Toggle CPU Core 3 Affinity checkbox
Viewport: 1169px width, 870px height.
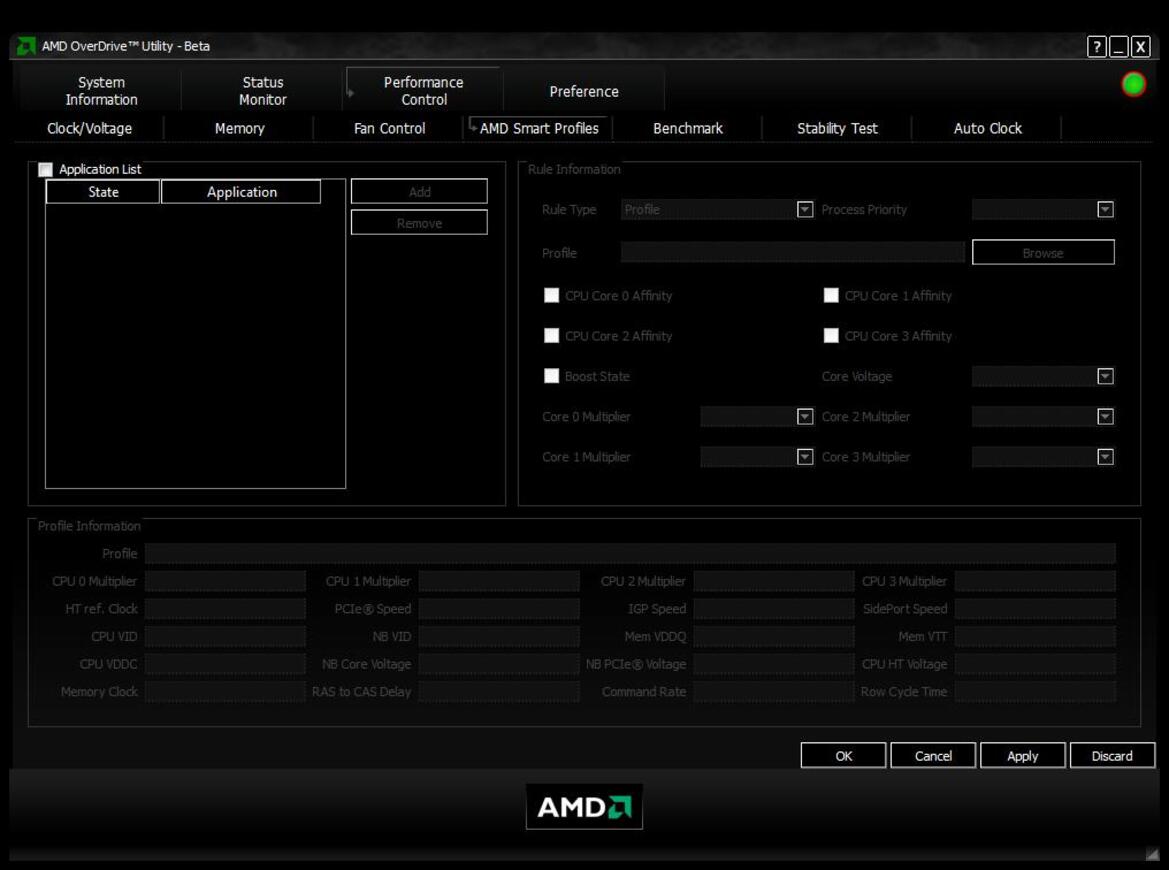[831, 335]
